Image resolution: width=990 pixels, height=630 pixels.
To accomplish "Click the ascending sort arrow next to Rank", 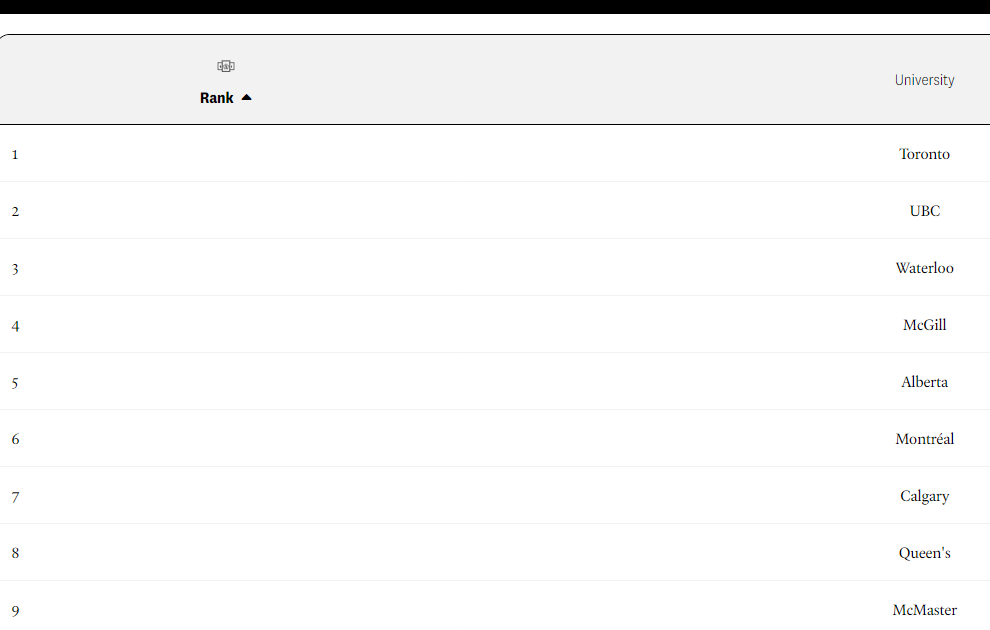I will [247, 97].
